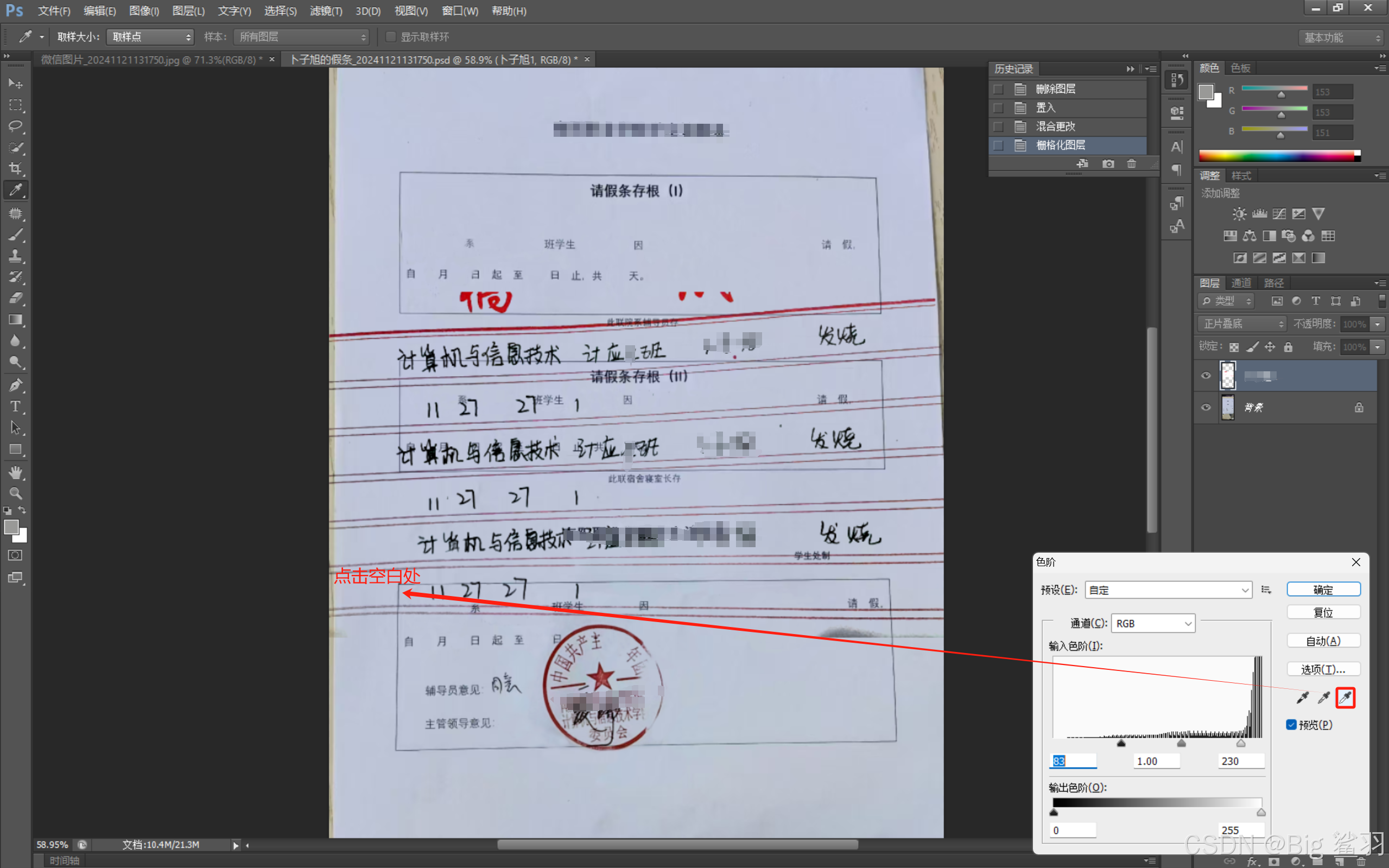This screenshot has width=1389, height=868.
Task: Hide the 背景 layer with eye icon
Action: click(1206, 407)
